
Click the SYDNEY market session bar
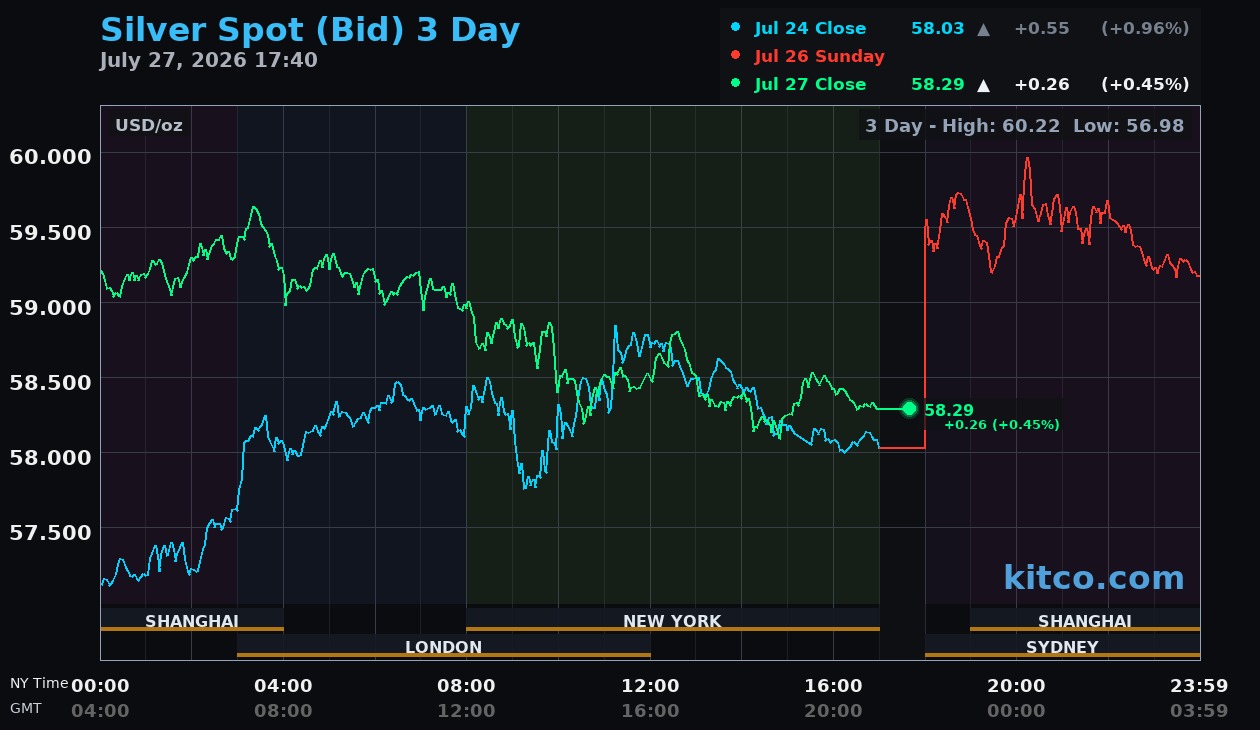(x=1062, y=646)
